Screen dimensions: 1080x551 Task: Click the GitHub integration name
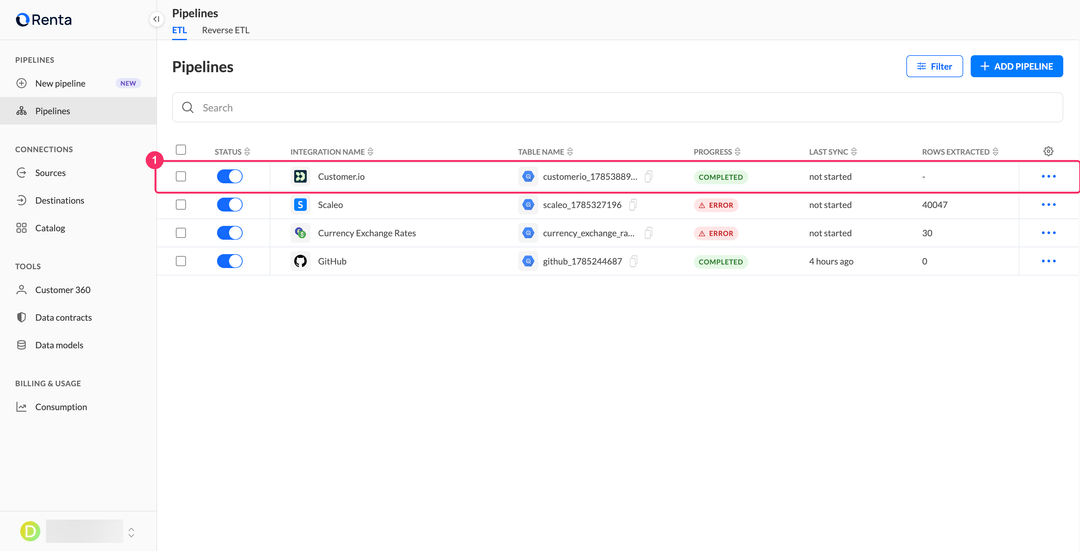[332, 261]
